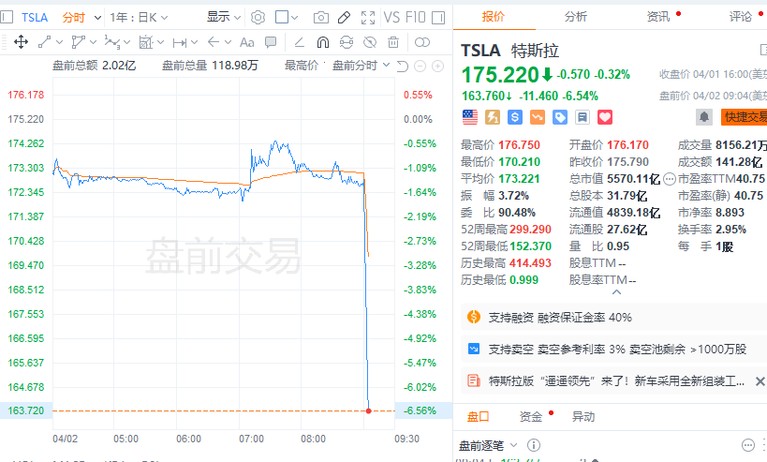The height and width of the screenshot is (462, 767).
Task: Click the price alert bell icon
Action: click(x=704, y=117)
